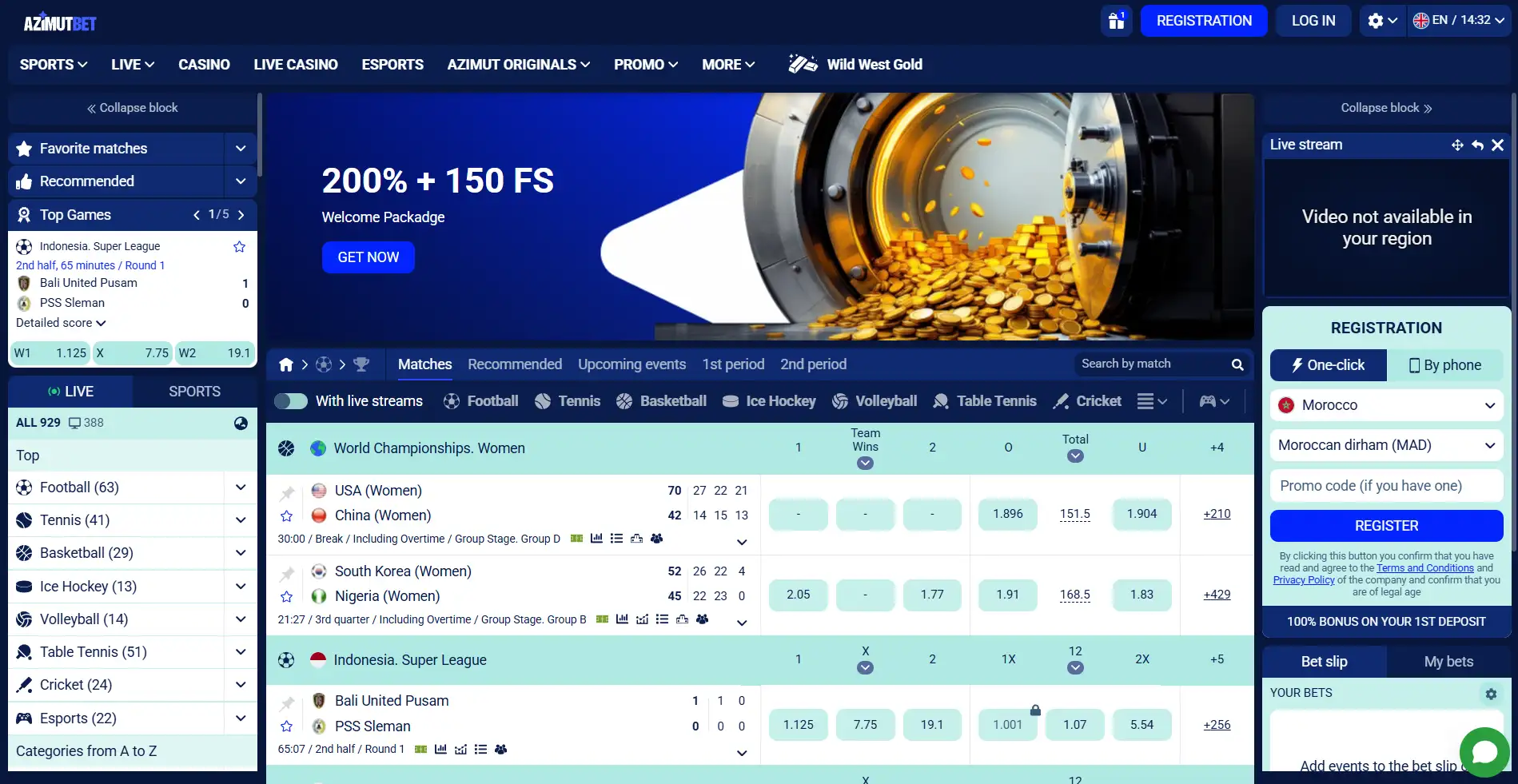
Task: Click the trophy breadcrumb icon
Action: click(x=361, y=364)
